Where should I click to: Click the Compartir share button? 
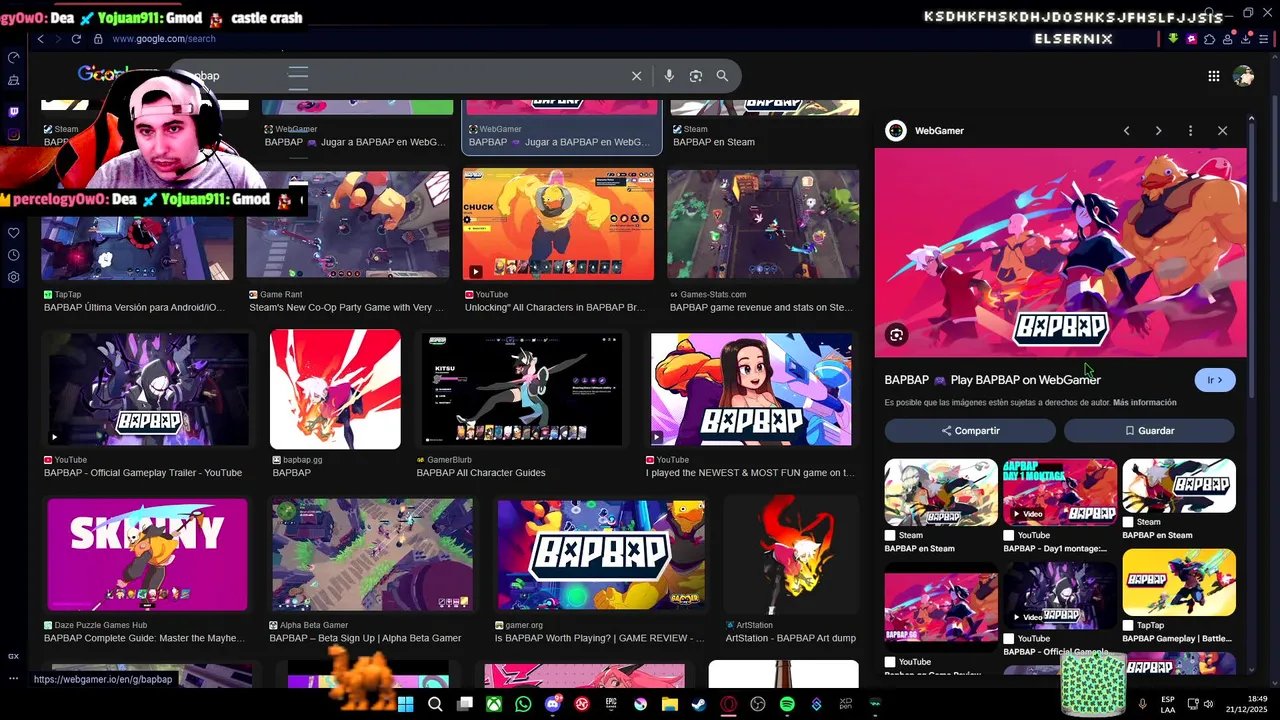(970, 431)
